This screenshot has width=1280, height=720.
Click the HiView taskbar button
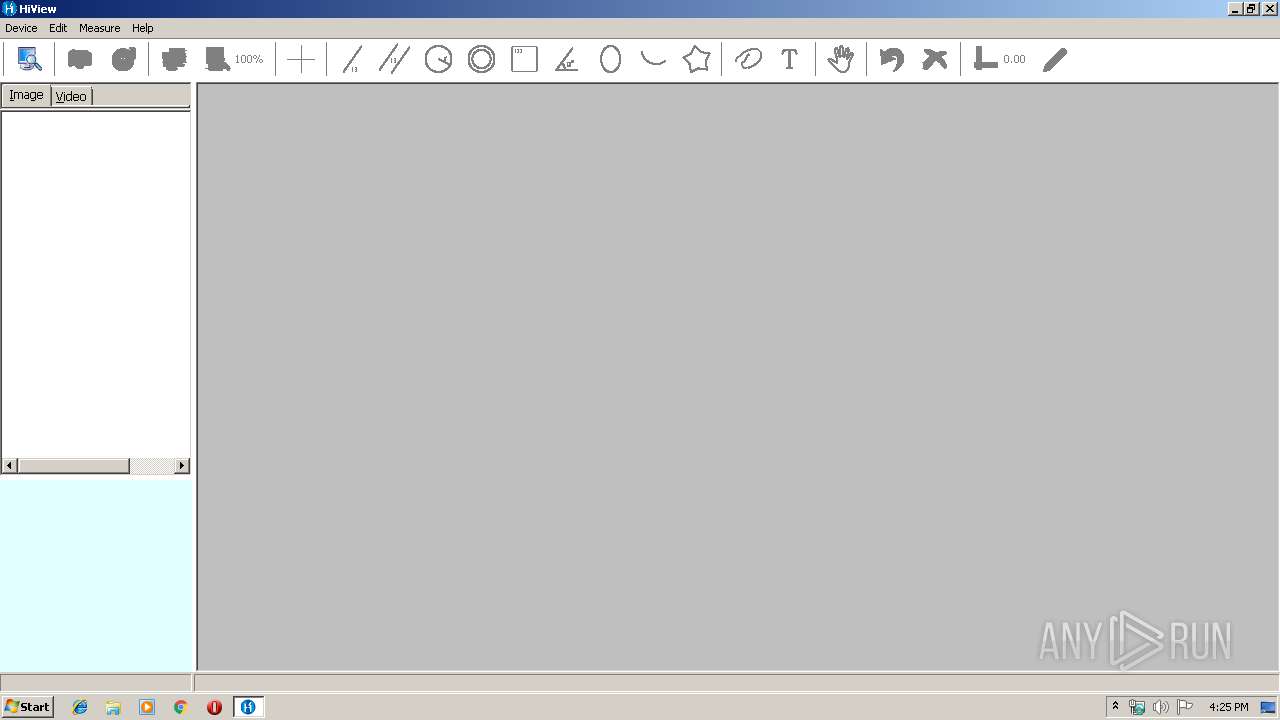coord(248,707)
